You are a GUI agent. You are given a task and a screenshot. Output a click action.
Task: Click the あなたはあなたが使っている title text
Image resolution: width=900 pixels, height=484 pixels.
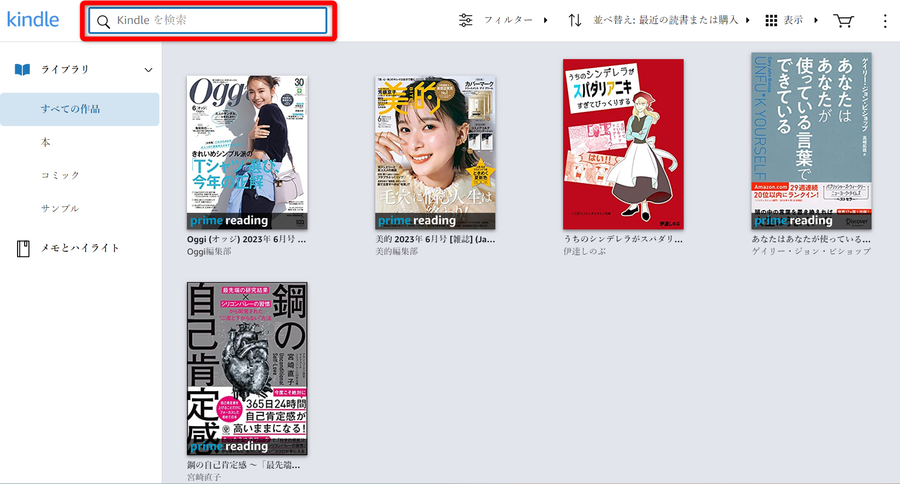tap(811, 239)
